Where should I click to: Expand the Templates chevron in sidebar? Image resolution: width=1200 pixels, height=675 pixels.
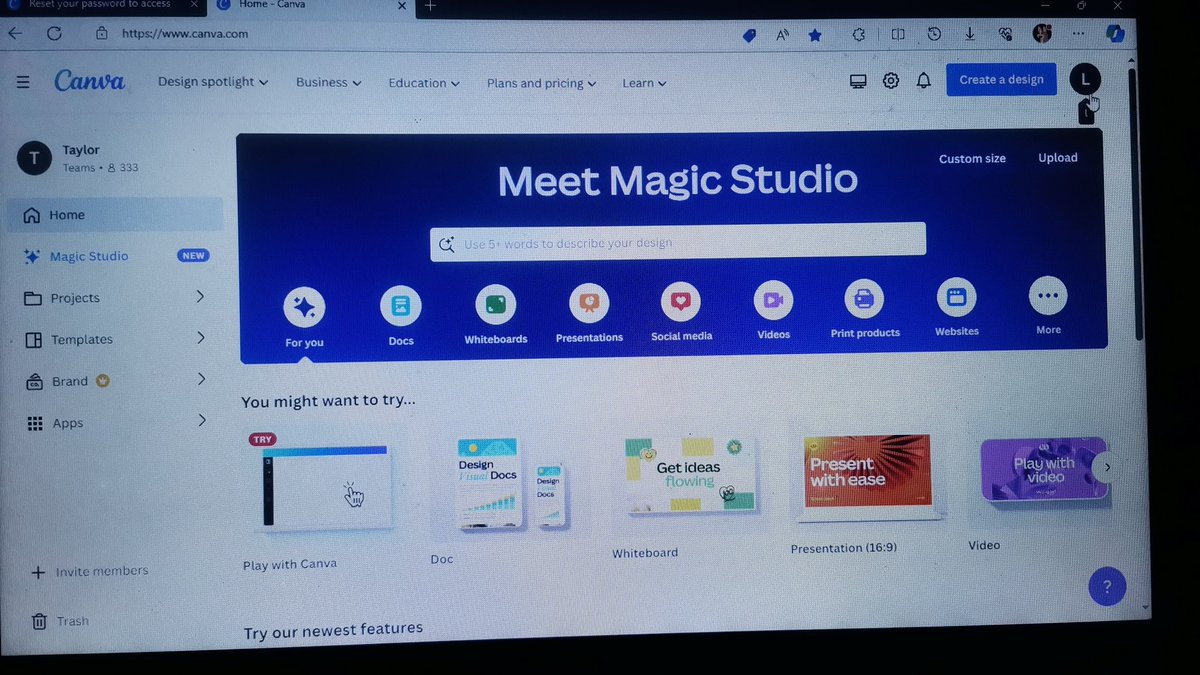click(200, 338)
